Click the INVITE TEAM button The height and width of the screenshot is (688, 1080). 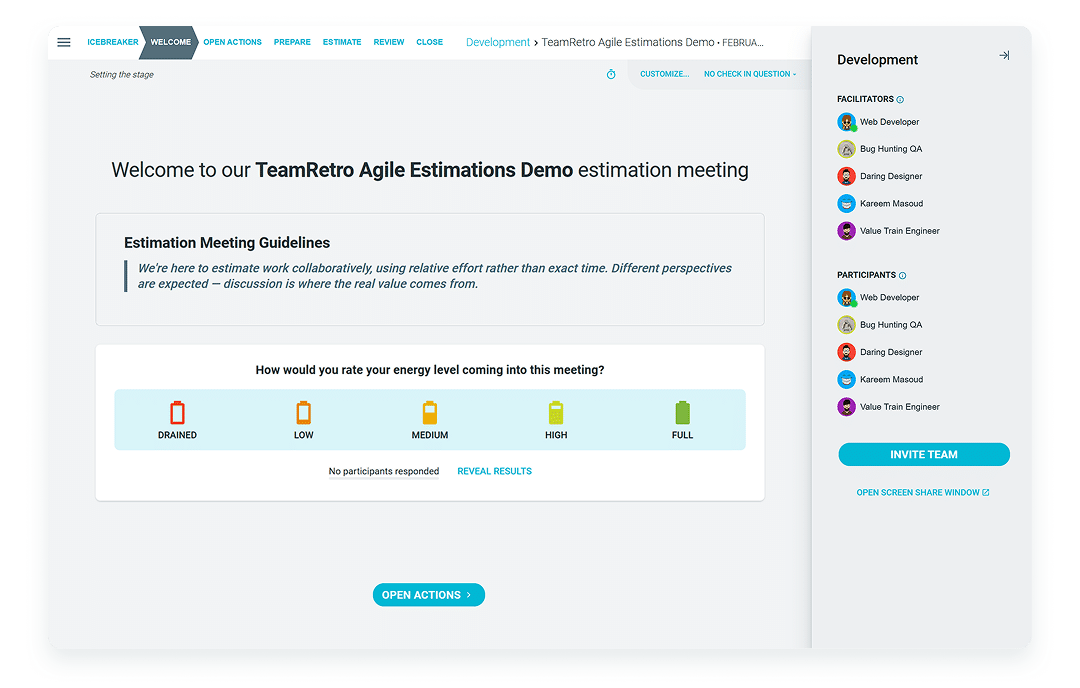pos(923,454)
